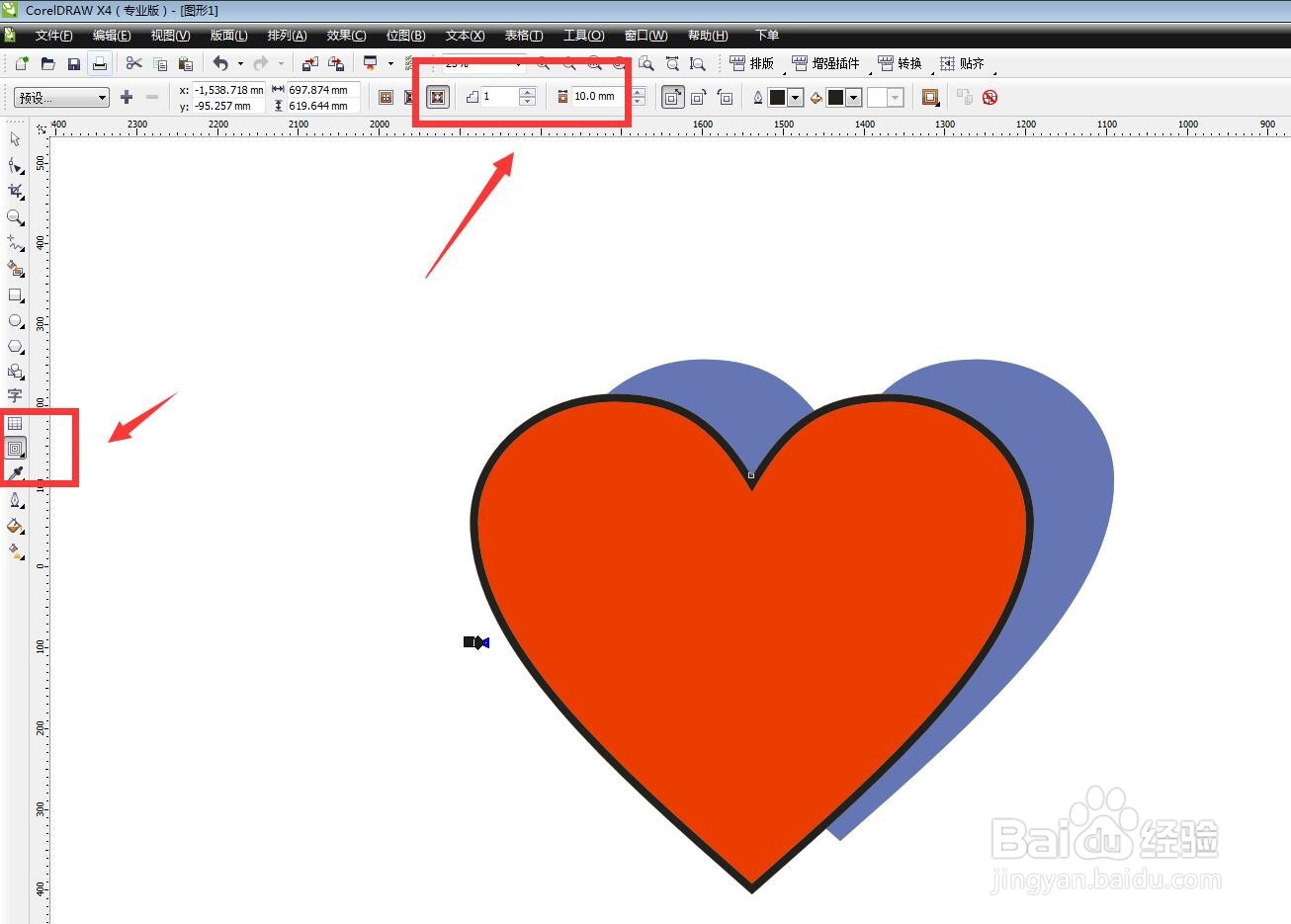Click the Copy icon
The image size is (1291, 924).
pyautogui.click(x=160, y=63)
